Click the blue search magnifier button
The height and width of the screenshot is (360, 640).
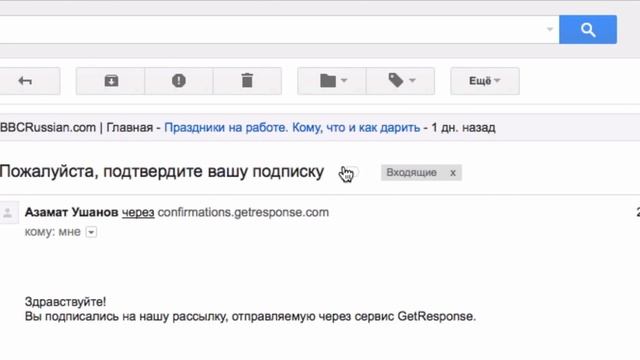(x=588, y=29)
